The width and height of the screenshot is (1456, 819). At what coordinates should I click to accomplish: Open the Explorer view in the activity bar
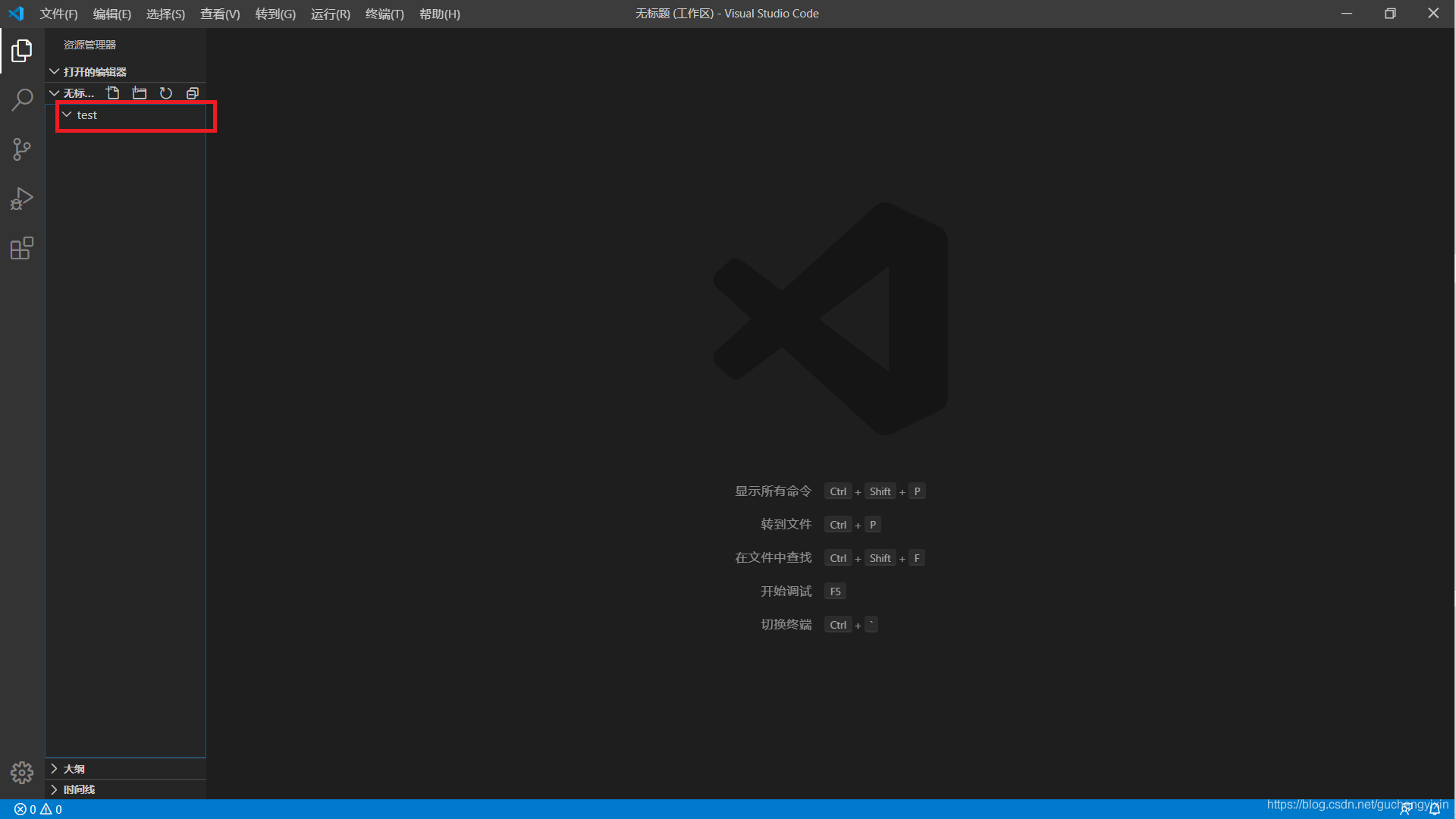(22, 51)
